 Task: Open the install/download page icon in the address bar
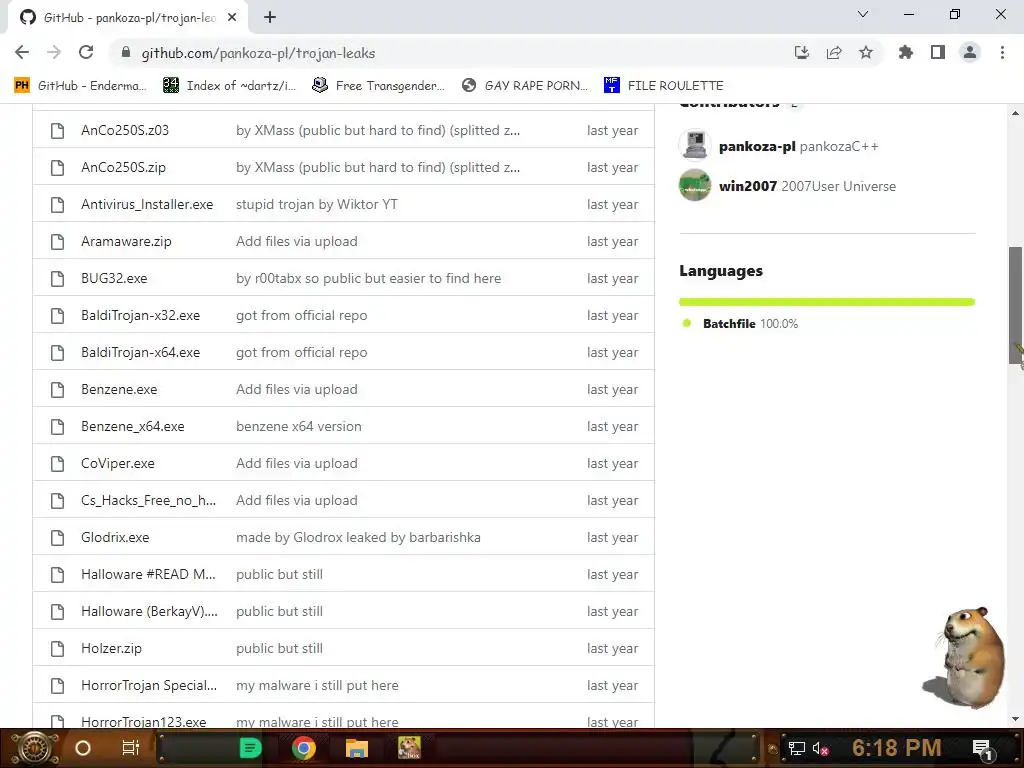click(x=801, y=52)
